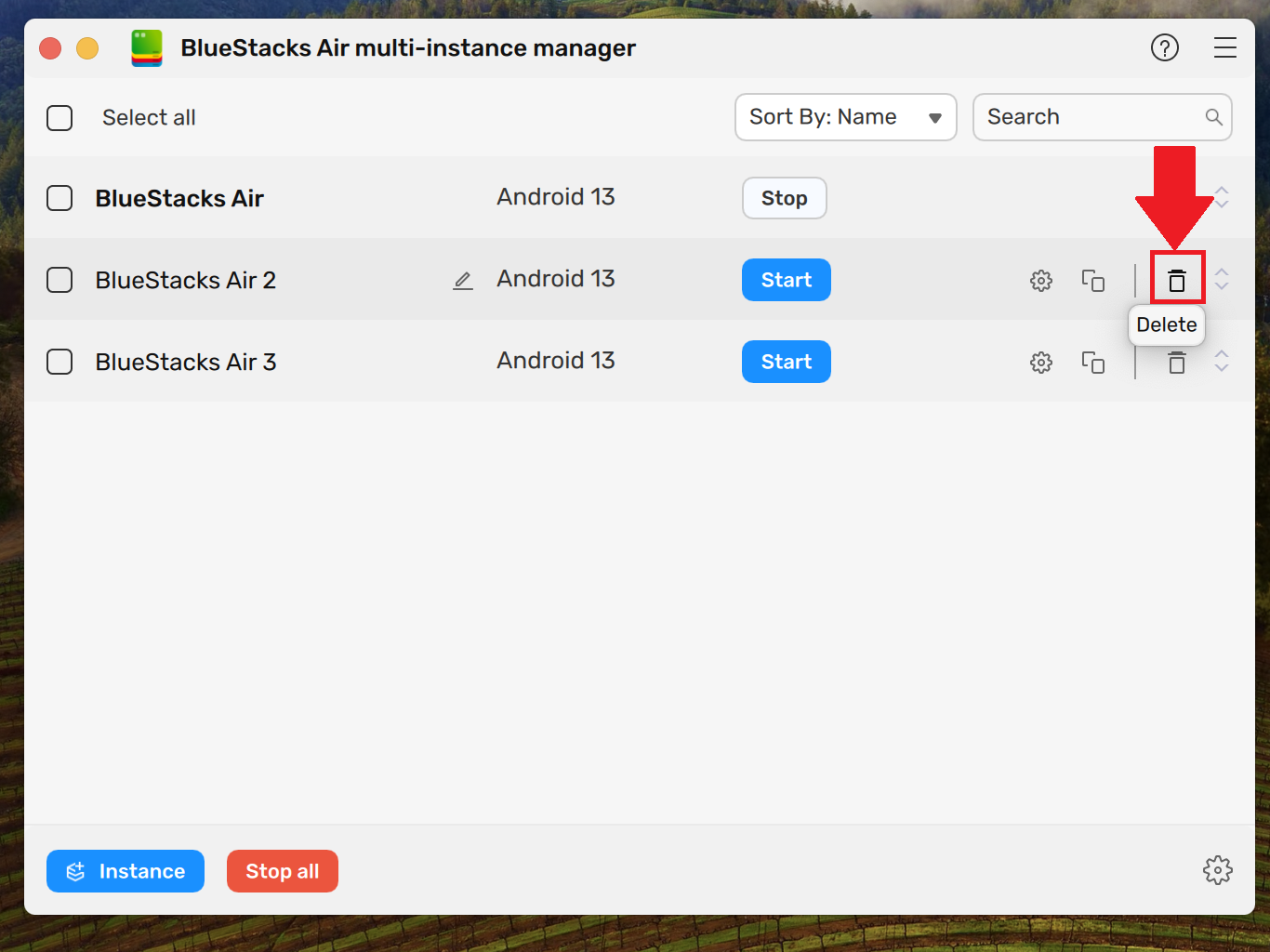Minimize the window with the yellow button

[87, 48]
